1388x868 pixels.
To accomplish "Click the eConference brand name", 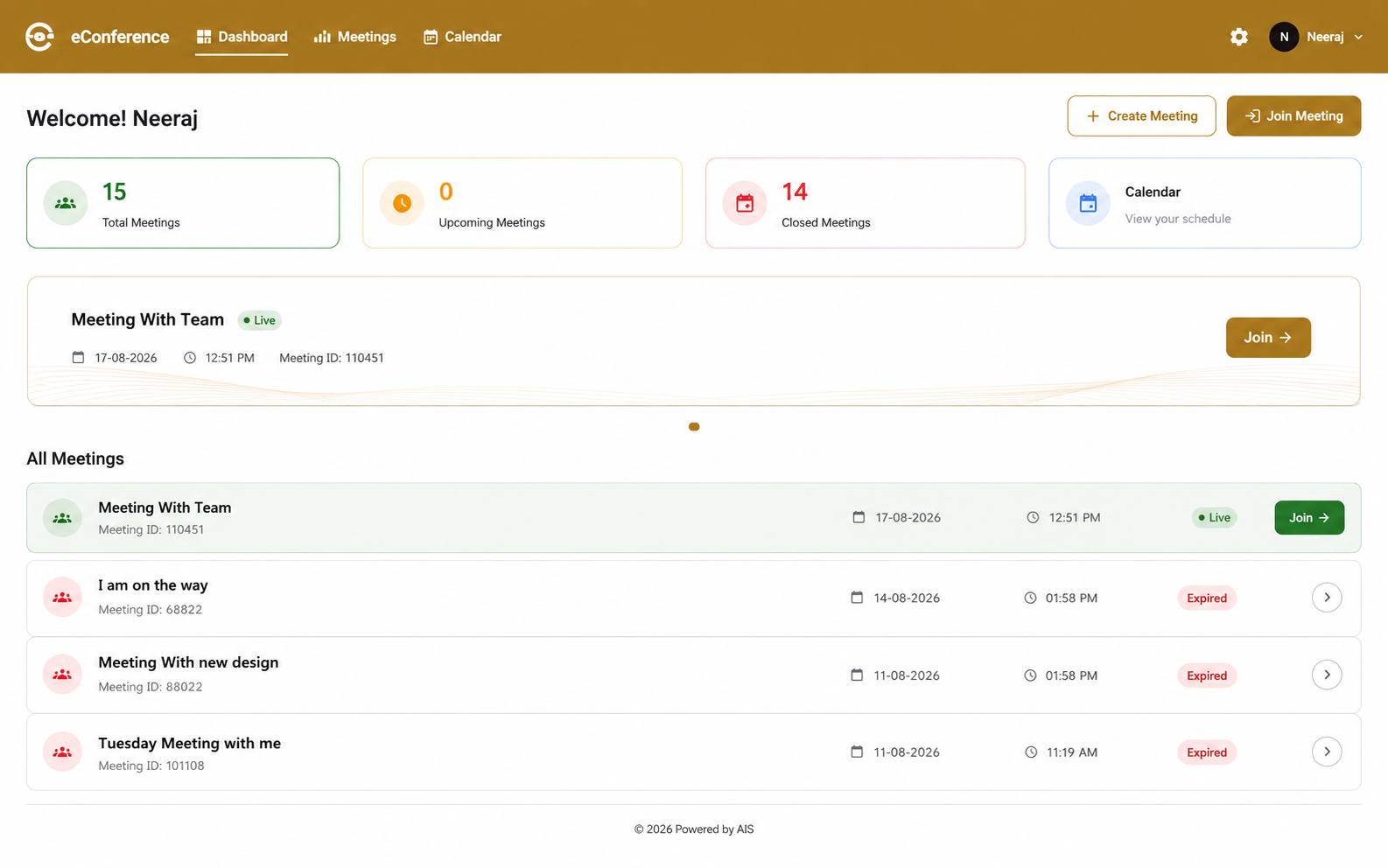I will coord(120,37).
